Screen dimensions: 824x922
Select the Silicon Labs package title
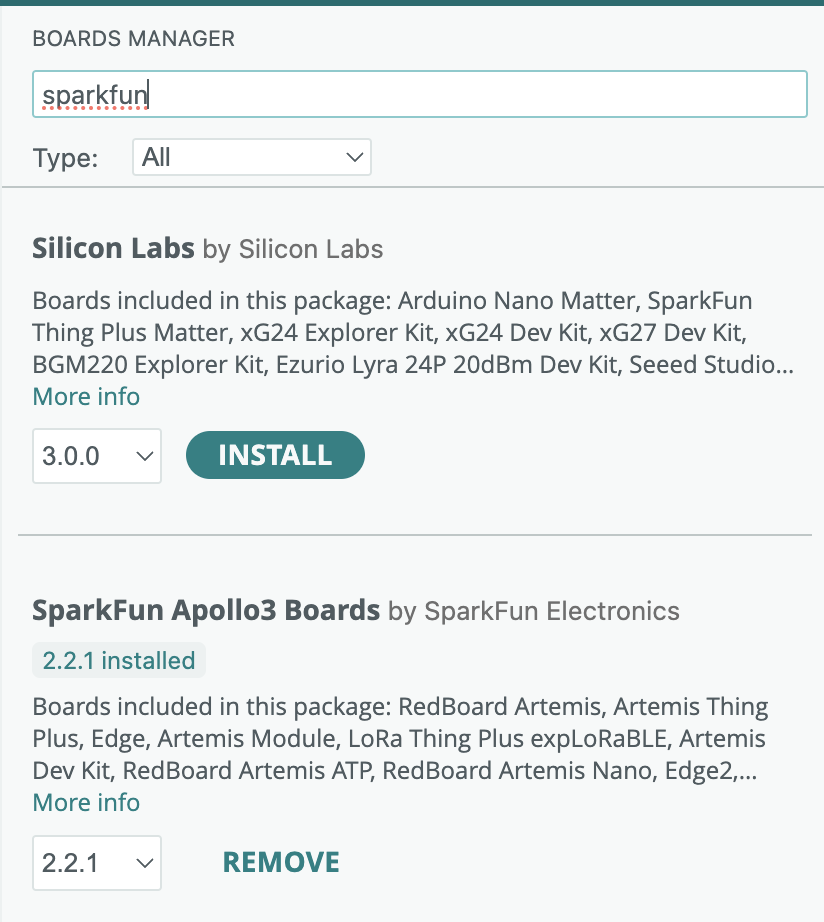coord(113,248)
